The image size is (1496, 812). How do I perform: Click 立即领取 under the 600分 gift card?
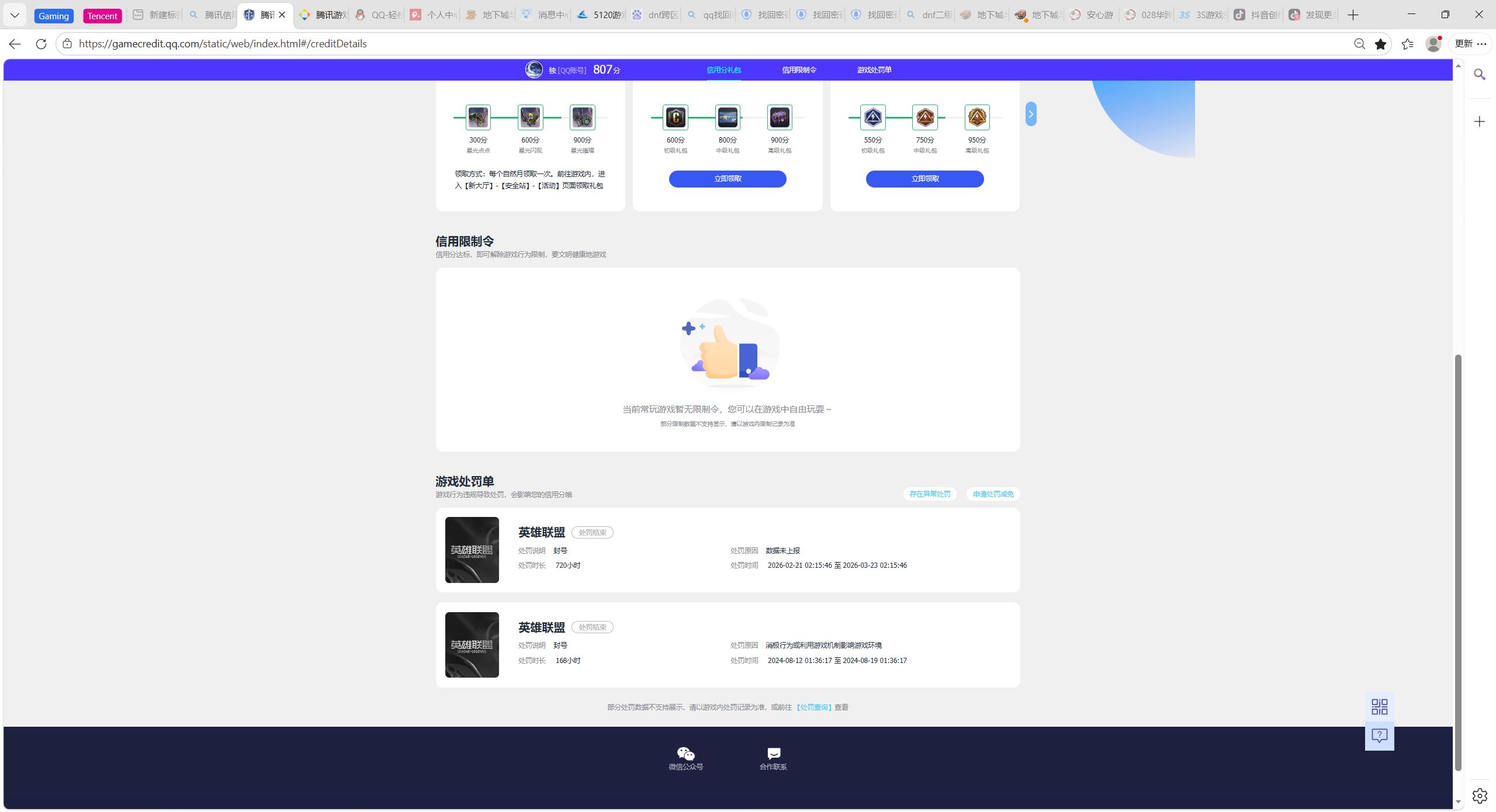click(728, 179)
